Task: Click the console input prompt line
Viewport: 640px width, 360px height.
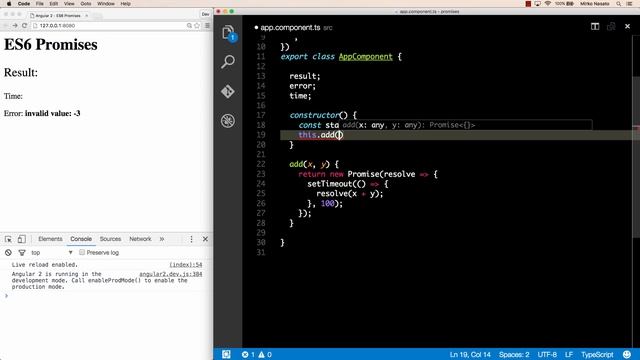Action: click(106, 296)
